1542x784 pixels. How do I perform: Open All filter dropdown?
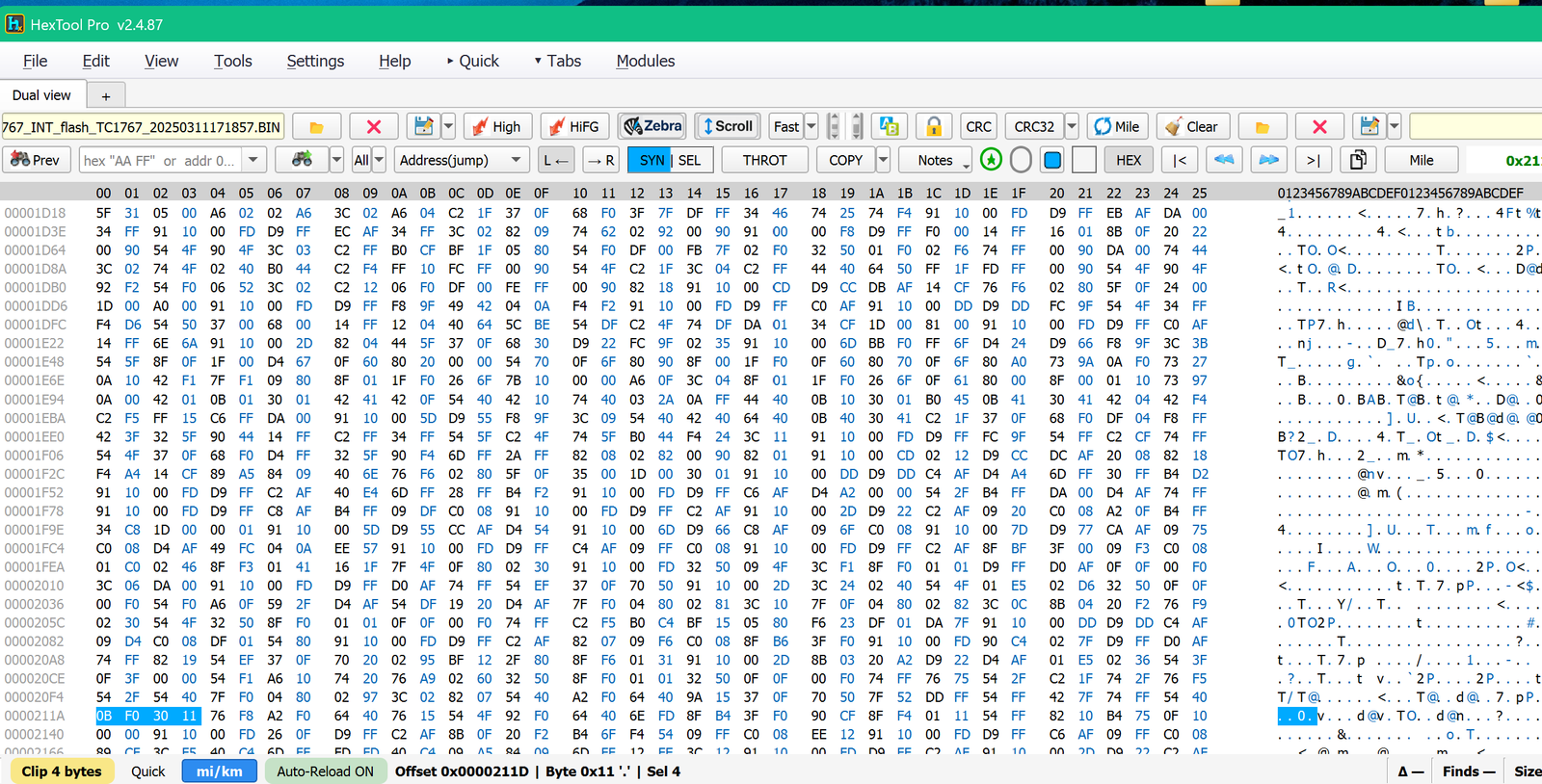pos(379,160)
